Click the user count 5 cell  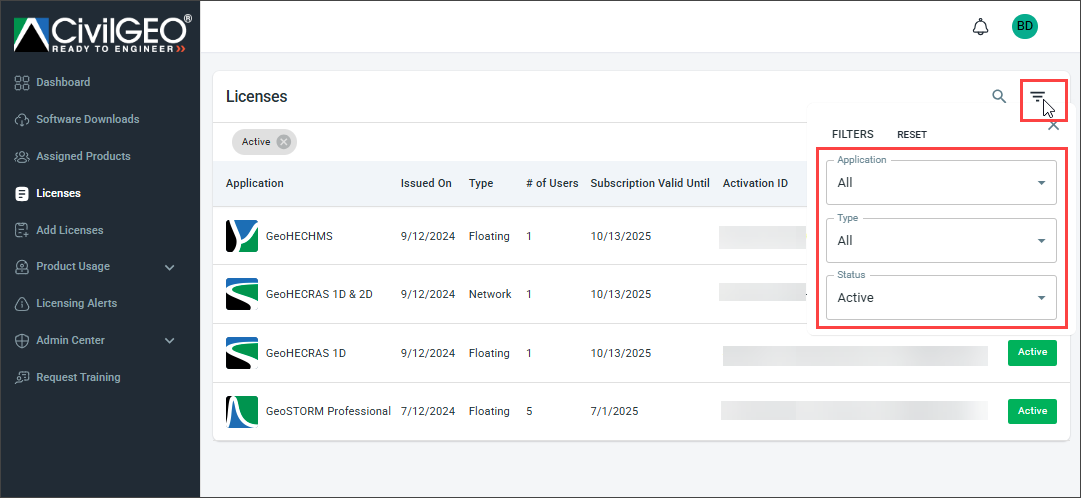point(529,411)
